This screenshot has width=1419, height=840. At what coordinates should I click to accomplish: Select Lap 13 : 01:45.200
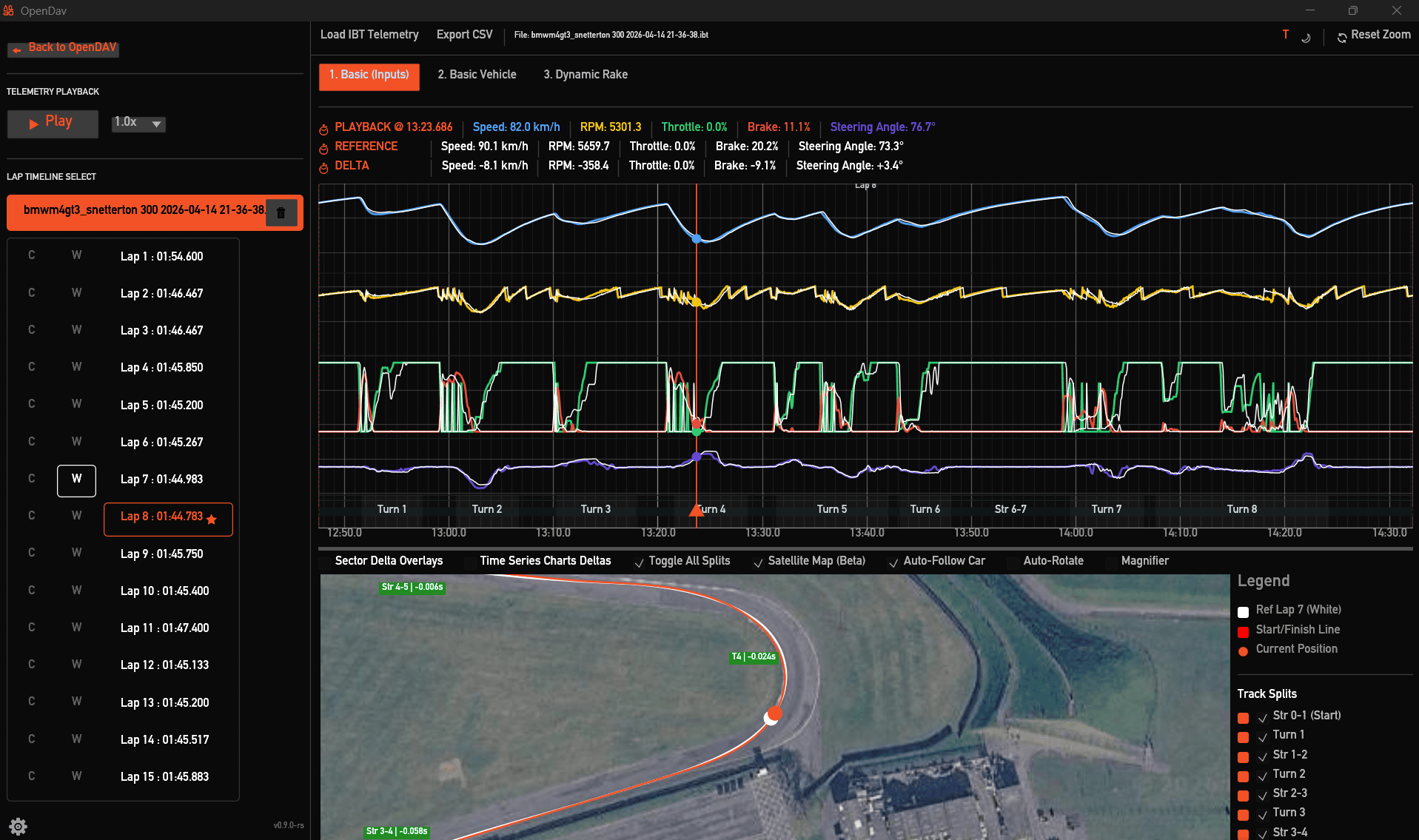164,702
